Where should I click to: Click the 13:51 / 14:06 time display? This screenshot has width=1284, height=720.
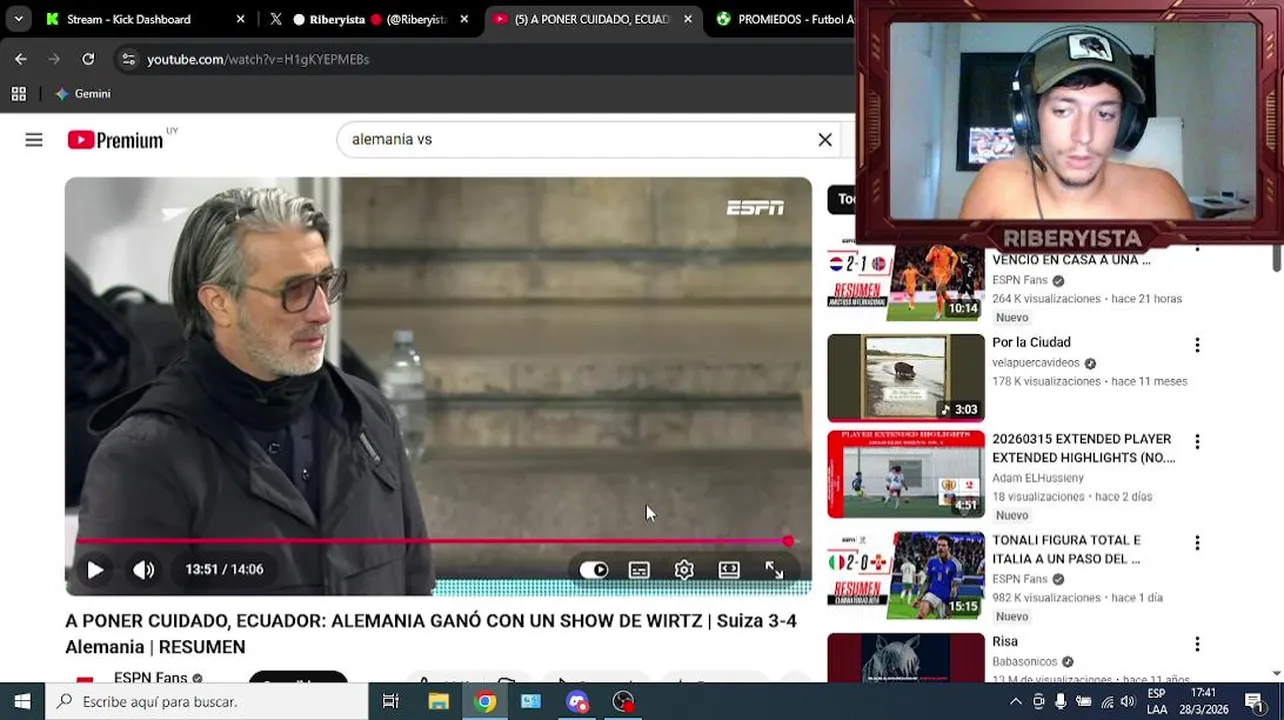click(x=224, y=570)
